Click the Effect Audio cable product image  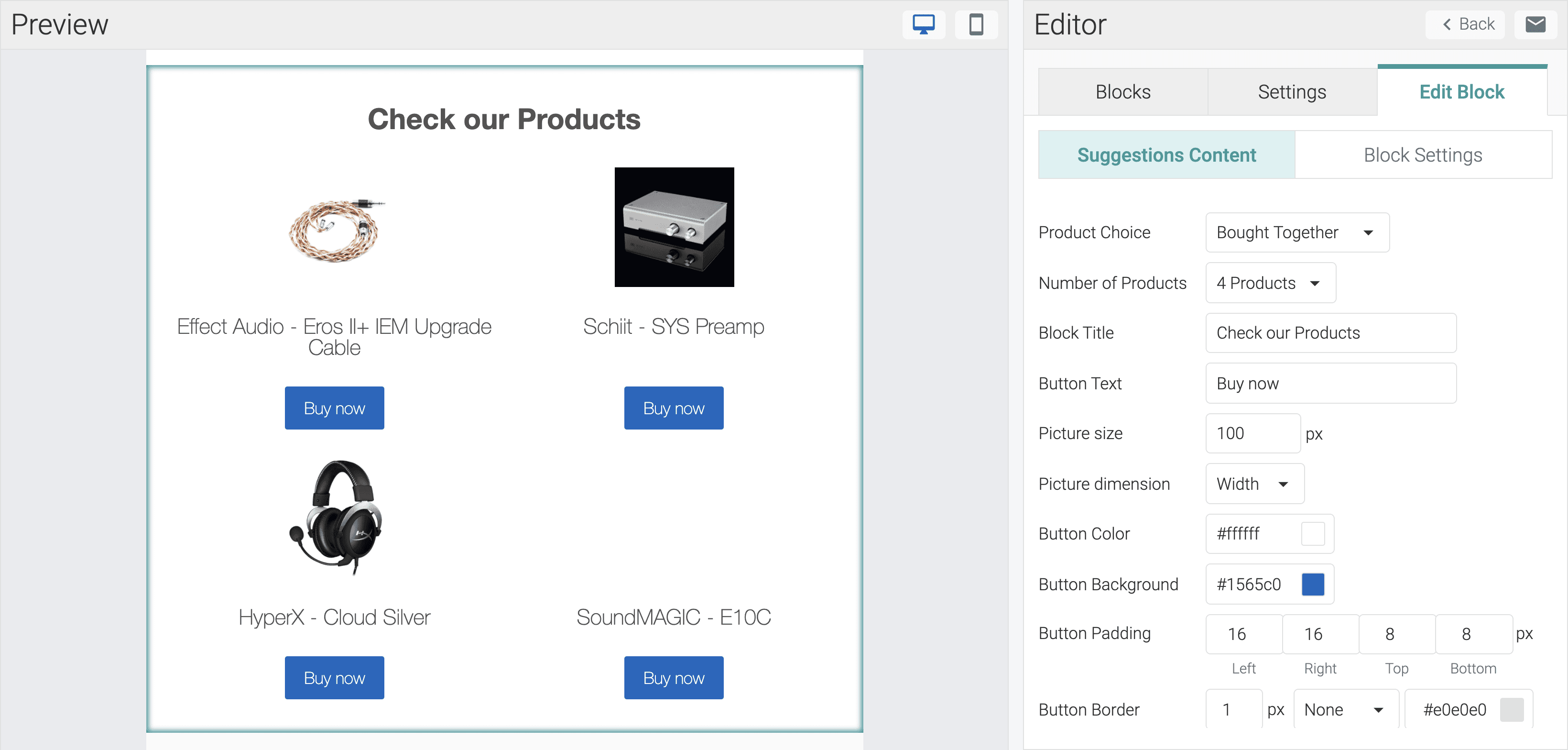[x=334, y=230]
